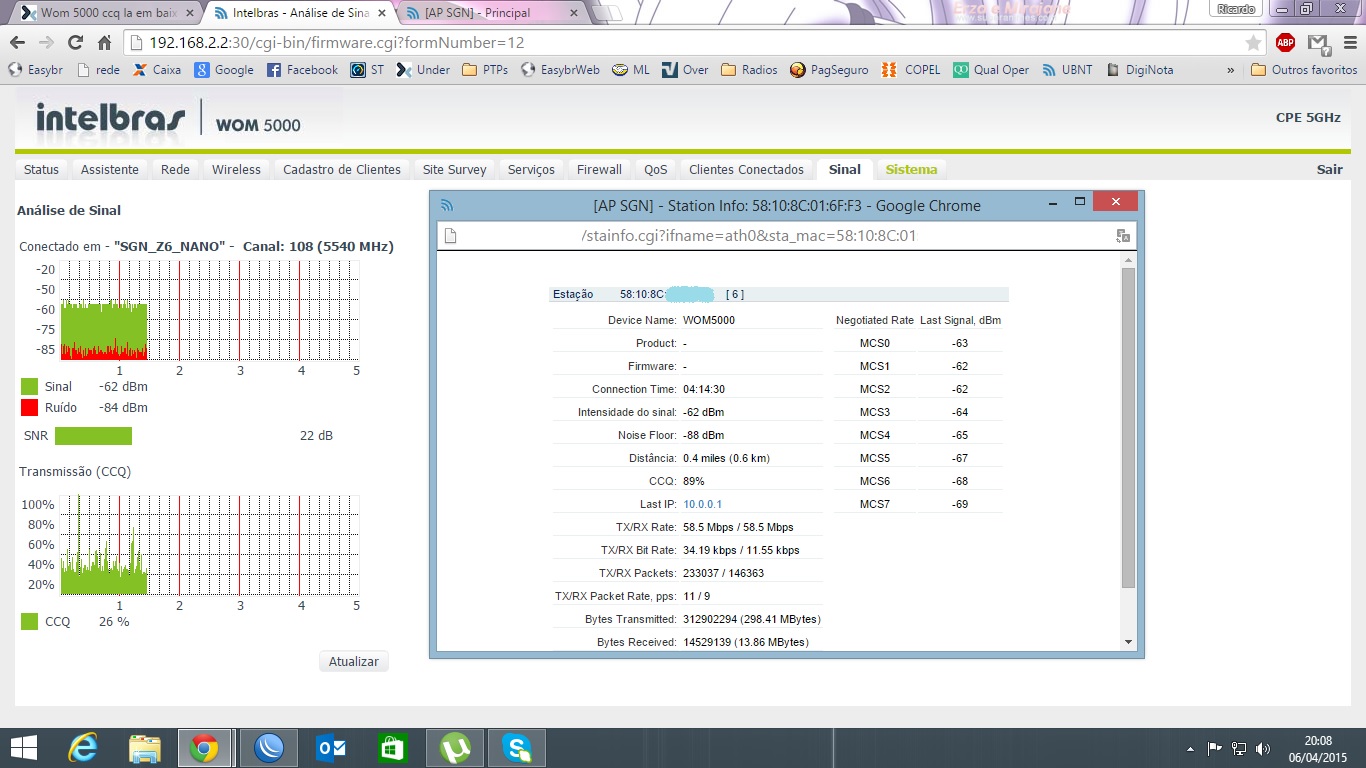Open File Explorer from the taskbar
The height and width of the screenshot is (768, 1366).
145,748
